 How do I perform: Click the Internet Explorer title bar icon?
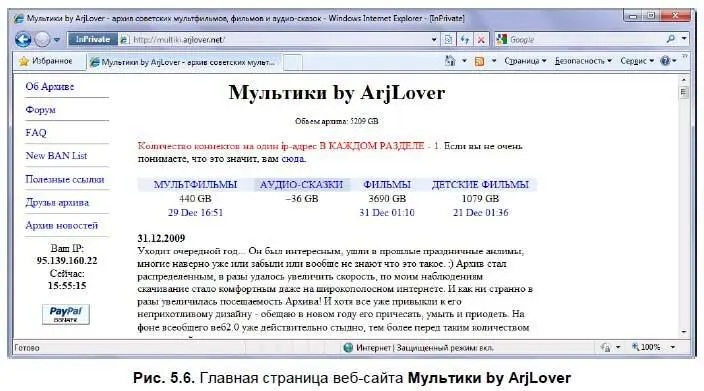pos(18,18)
